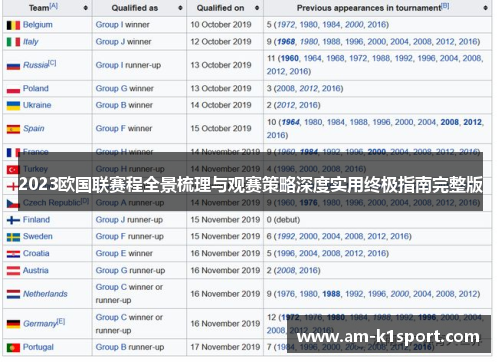Image resolution: width=500 pixels, height=362 pixels.
Task: Follow Group B link in Portugal row
Action: 111,347
